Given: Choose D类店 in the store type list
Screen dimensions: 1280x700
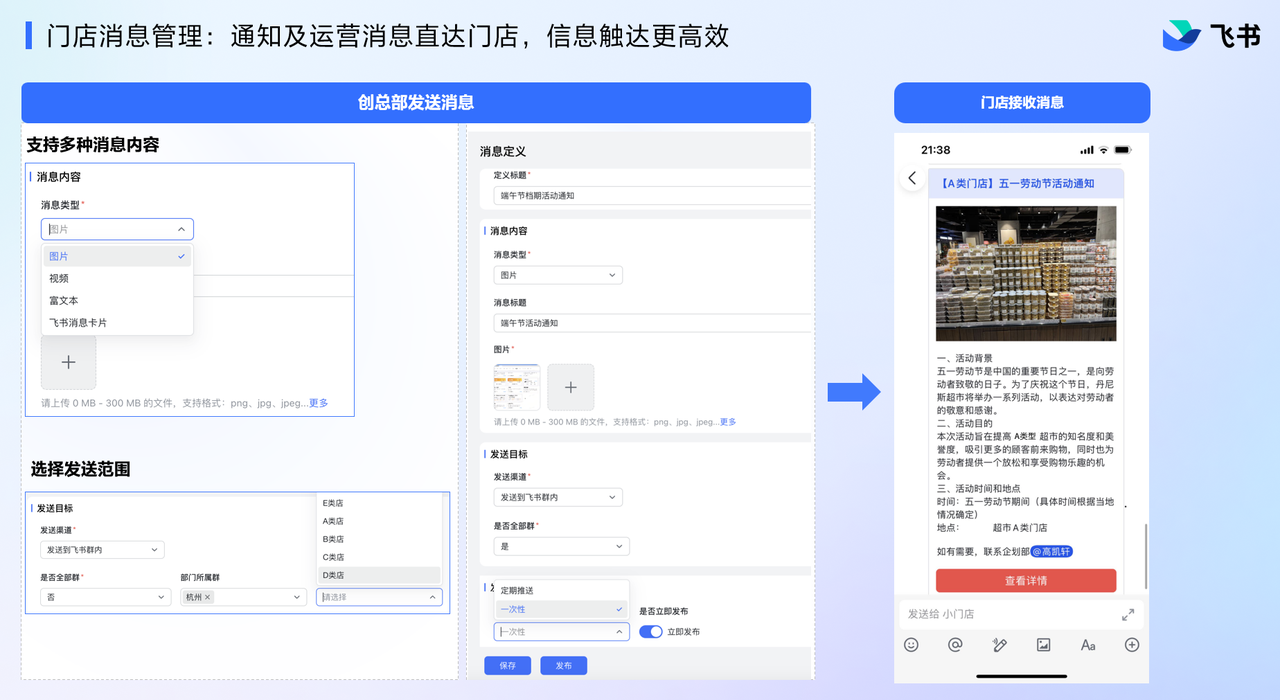Looking at the screenshot, I should [334, 575].
